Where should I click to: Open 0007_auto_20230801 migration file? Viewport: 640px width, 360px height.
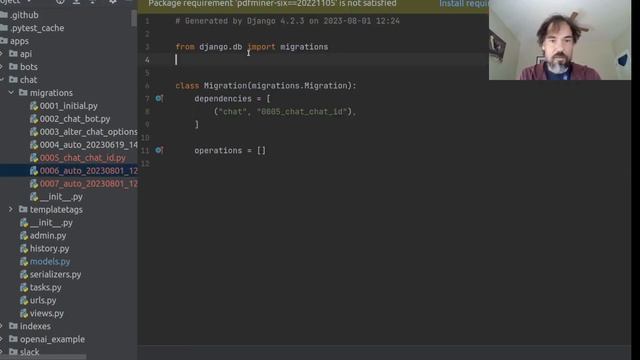[89, 184]
